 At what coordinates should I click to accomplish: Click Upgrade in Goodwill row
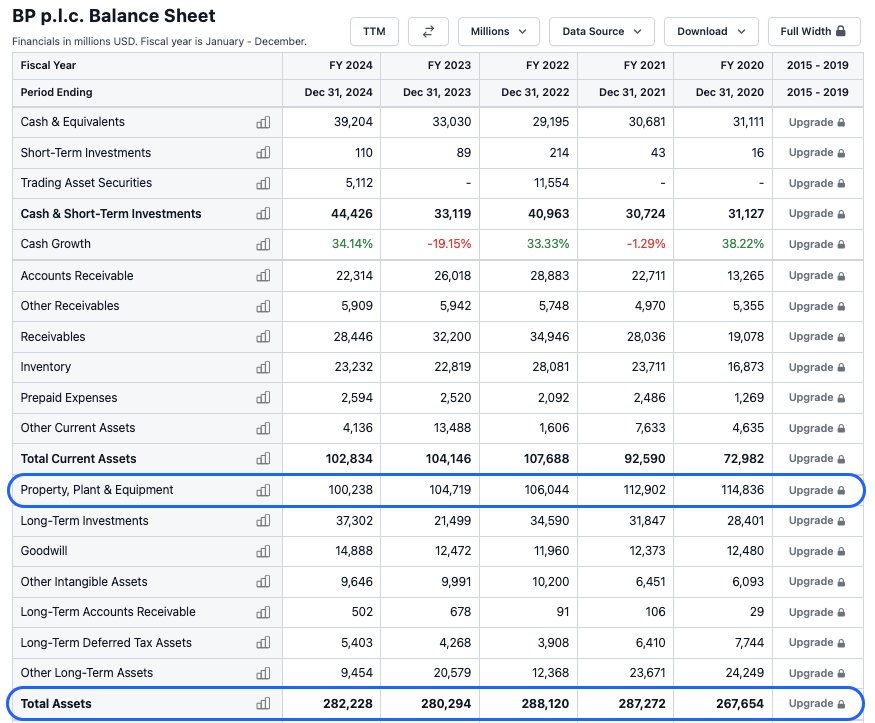pyautogui.click(x=817, y=551)
